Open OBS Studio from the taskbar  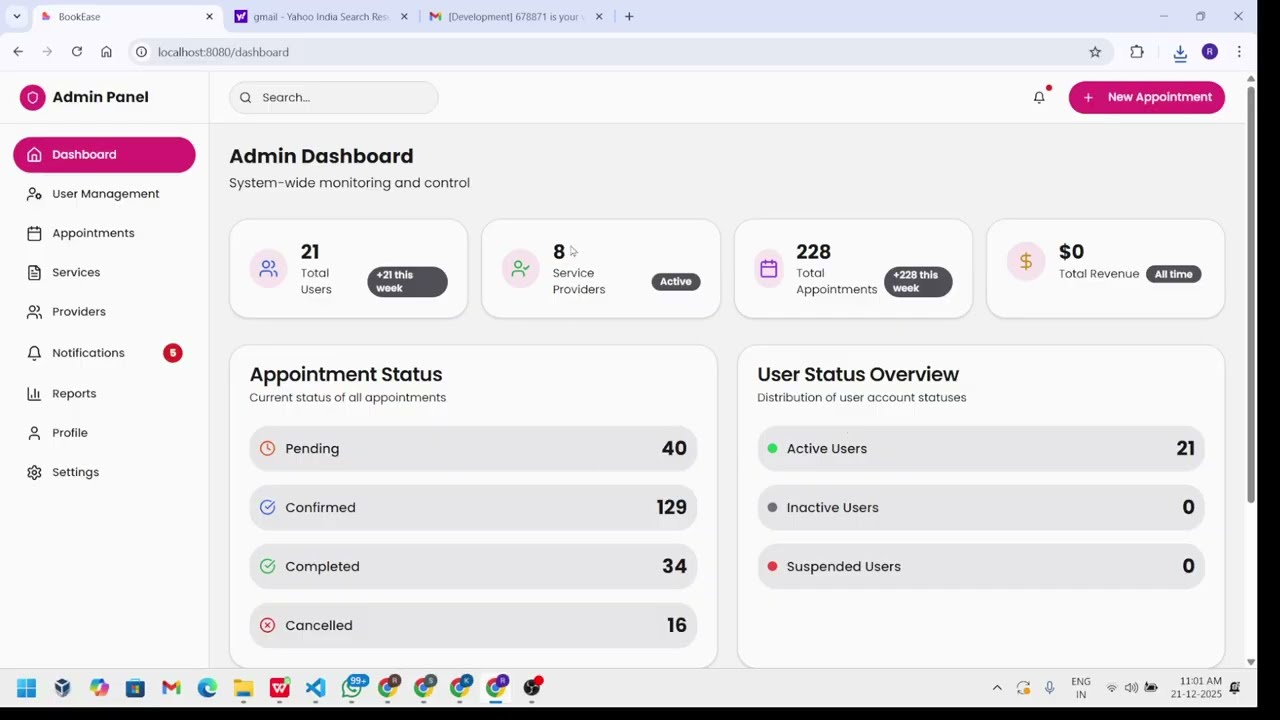[x=532, y=687]
